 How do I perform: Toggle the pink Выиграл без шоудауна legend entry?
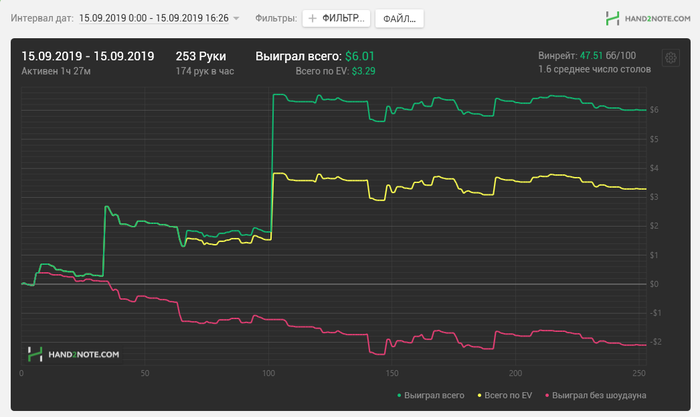(x=596, y=395)
